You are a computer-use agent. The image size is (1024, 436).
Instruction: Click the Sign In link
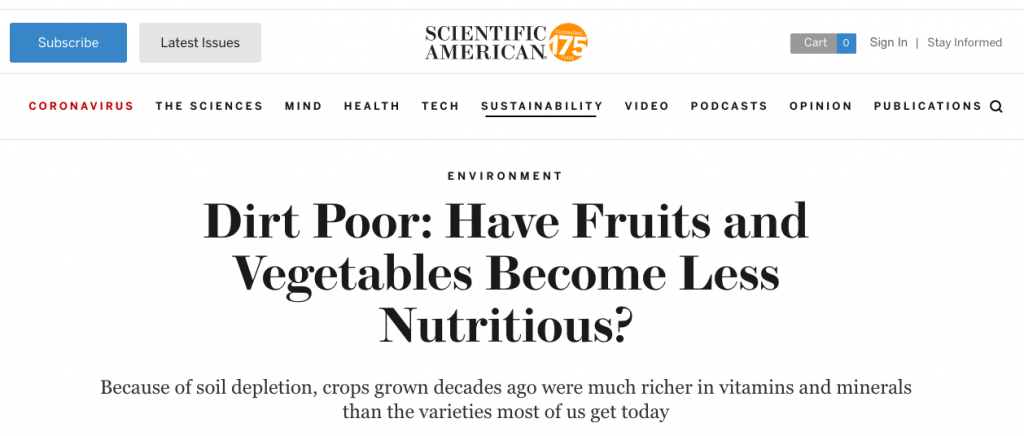pos(888,42)
